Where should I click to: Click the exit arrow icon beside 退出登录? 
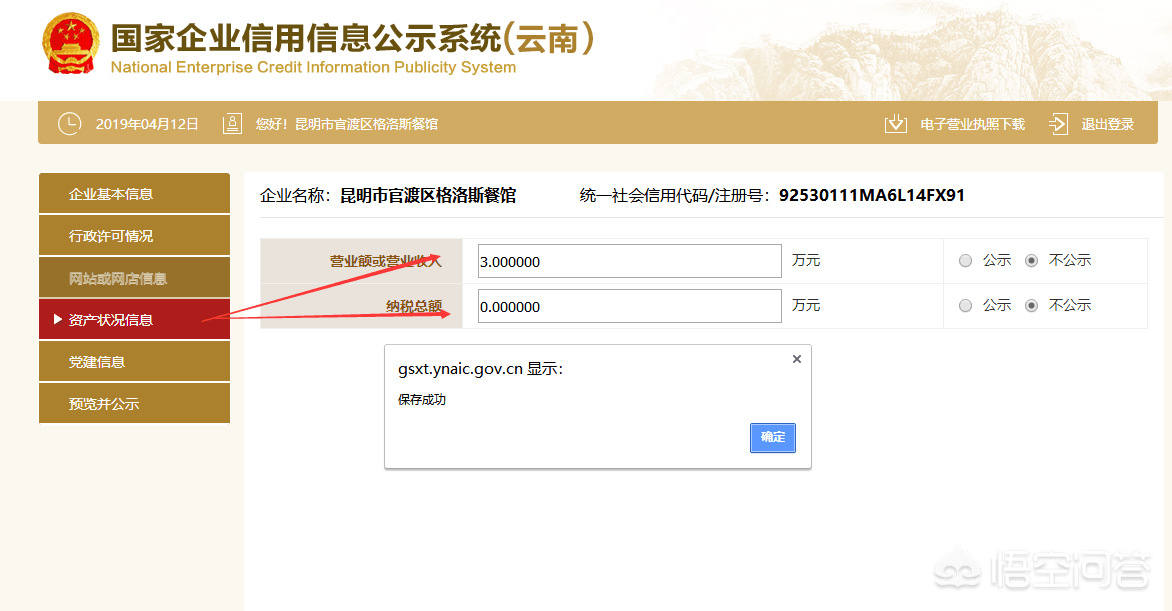pyautogui.click(x=1057, y=123)
